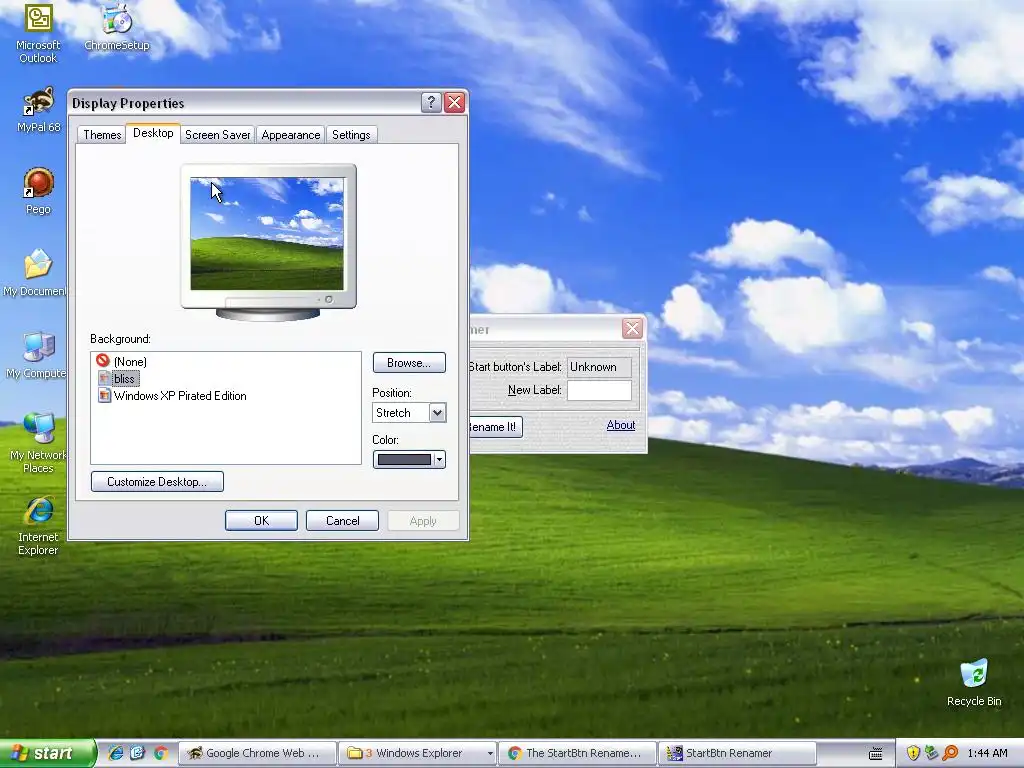
Task: Click the New Label input field
Action: (x=599, y=390)
